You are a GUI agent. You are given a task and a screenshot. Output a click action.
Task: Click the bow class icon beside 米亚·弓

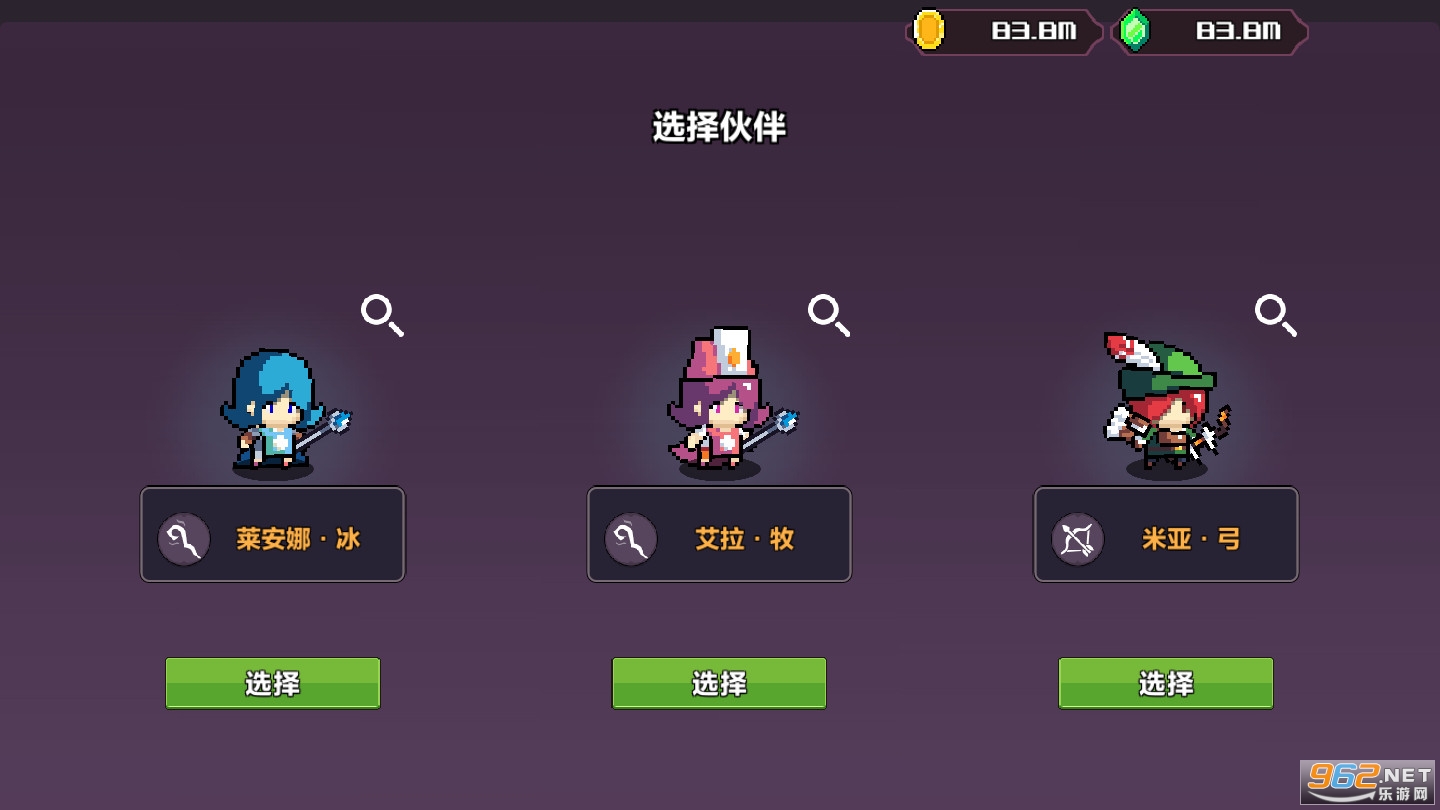click(1078, 539)
